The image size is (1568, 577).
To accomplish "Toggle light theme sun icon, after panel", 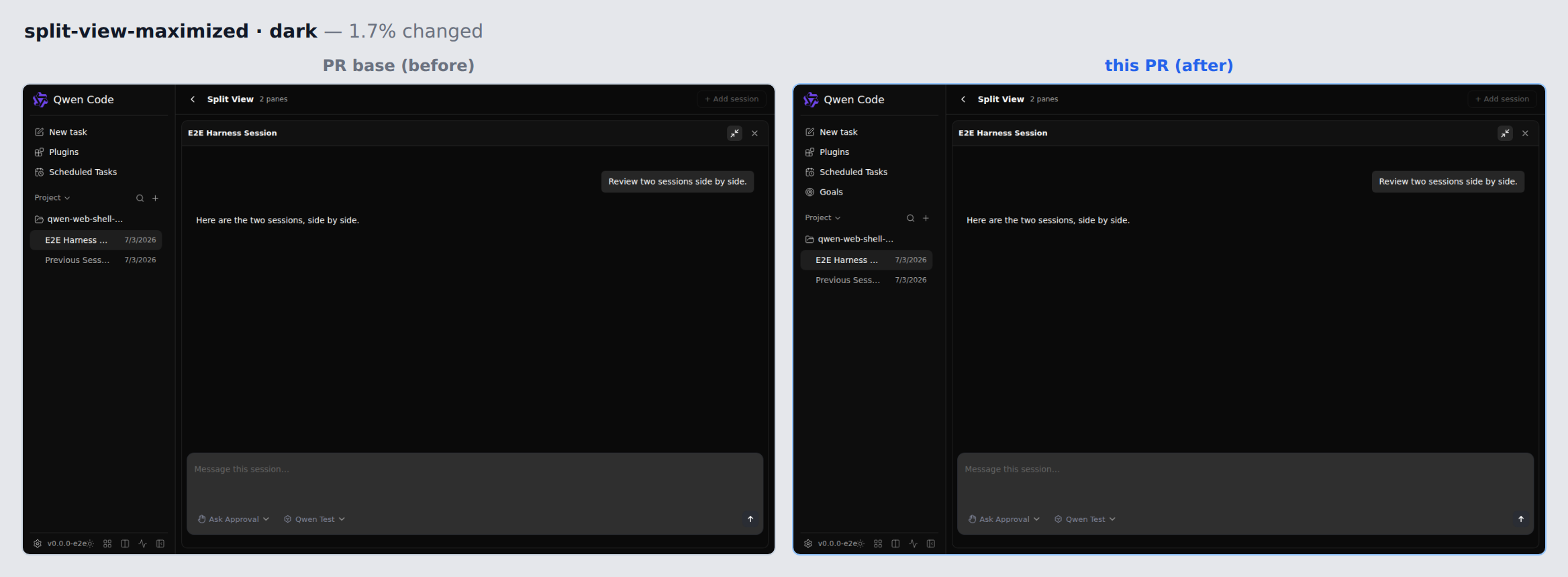I will [x=861, y=543].
